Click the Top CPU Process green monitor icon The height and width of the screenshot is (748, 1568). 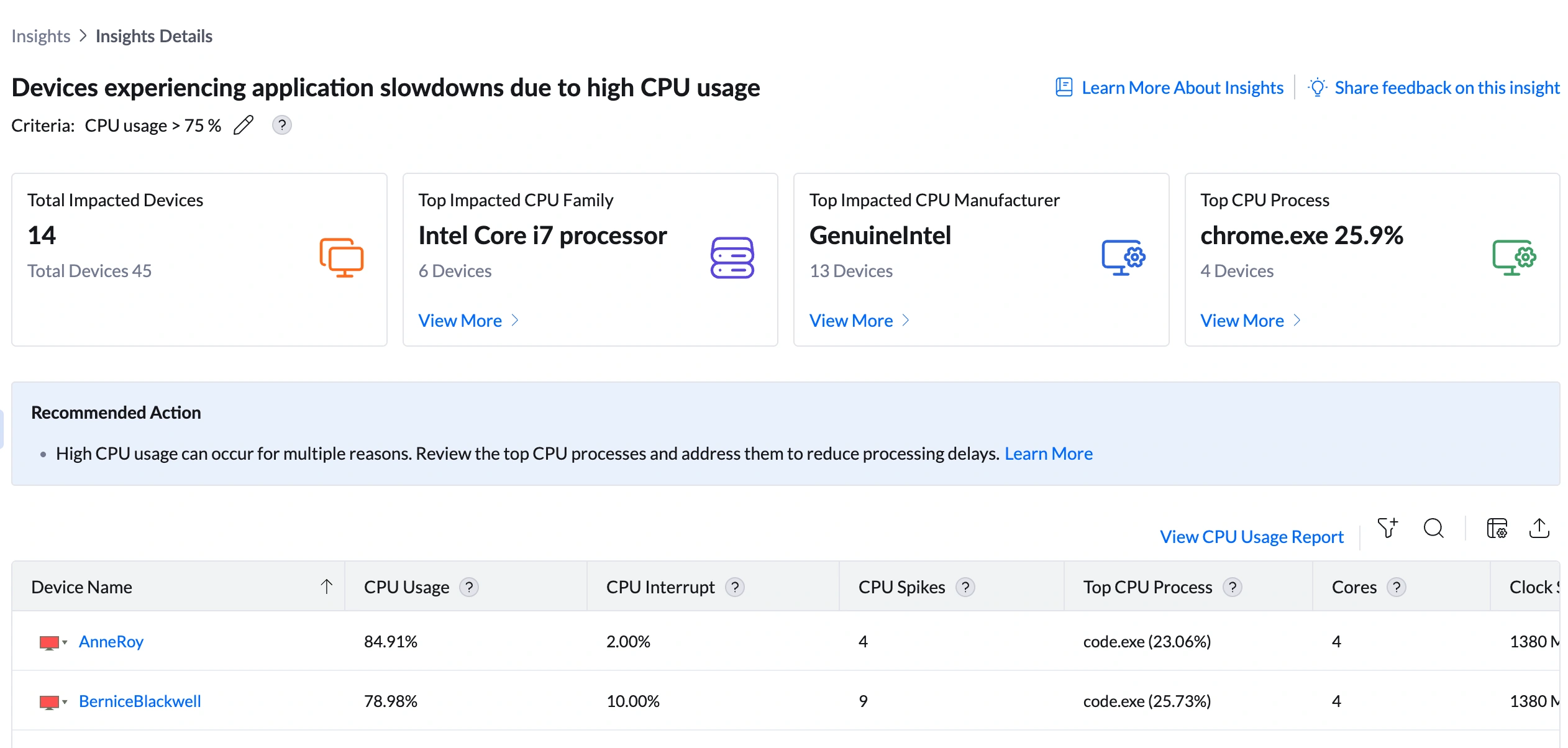pyautogui.click(x=1514, y=257)
